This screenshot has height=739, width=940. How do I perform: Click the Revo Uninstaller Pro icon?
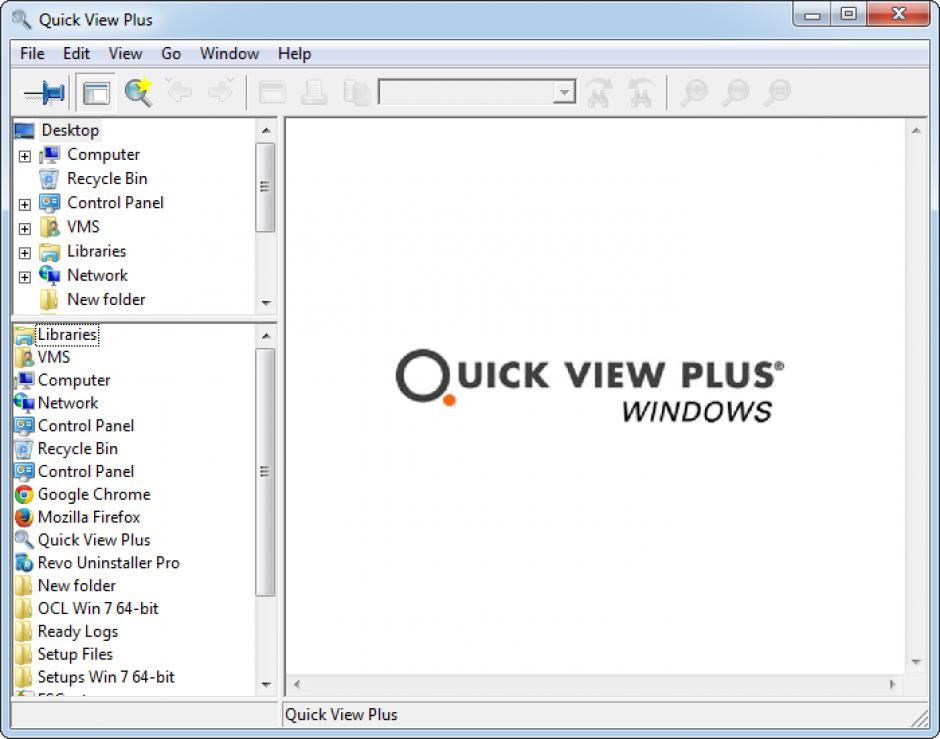pyautogui.click(x=24, y=563)
